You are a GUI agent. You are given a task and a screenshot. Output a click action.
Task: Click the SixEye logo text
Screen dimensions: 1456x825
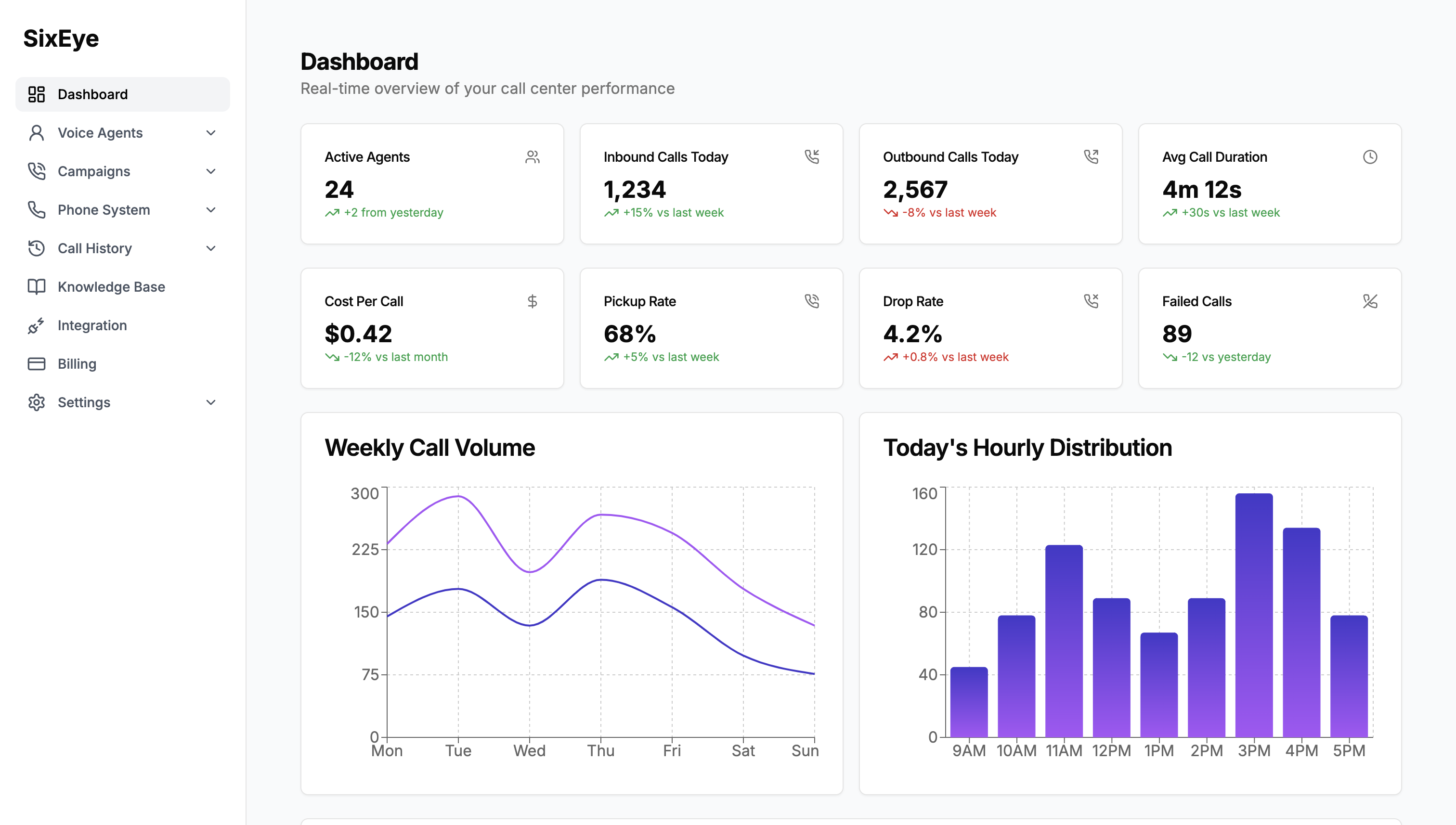pos(61,39)
